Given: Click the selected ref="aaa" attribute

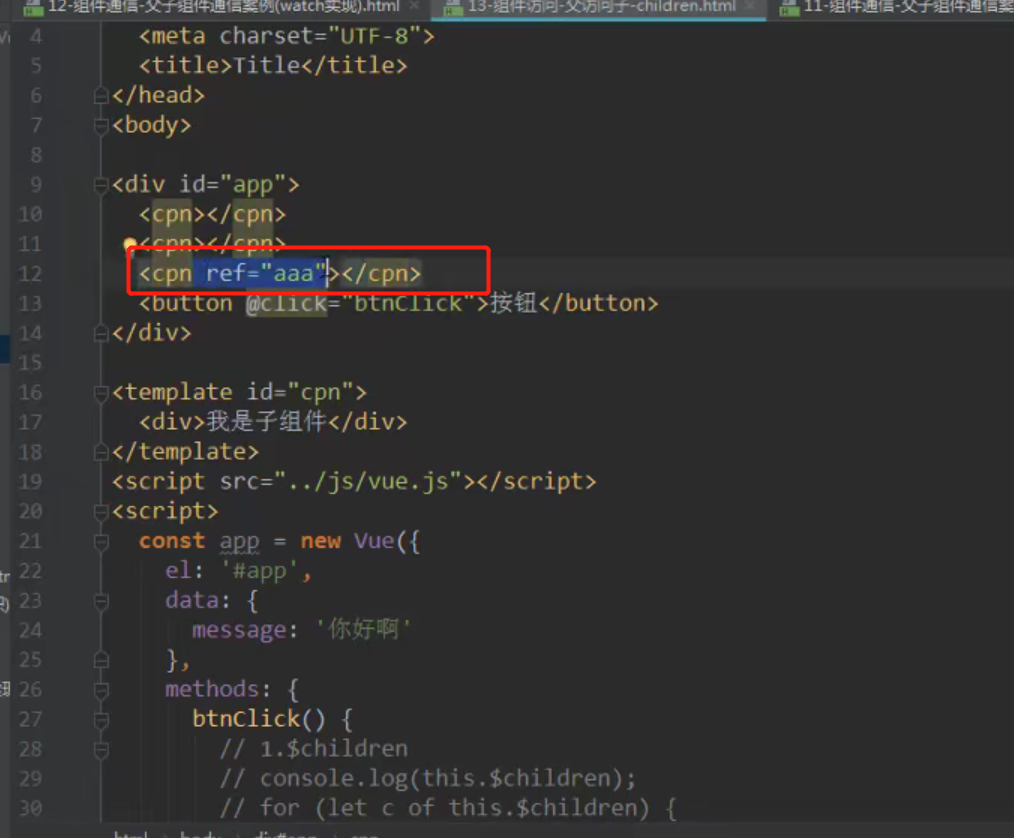Looking at the screenshot, I should click(x=265, y=274).
